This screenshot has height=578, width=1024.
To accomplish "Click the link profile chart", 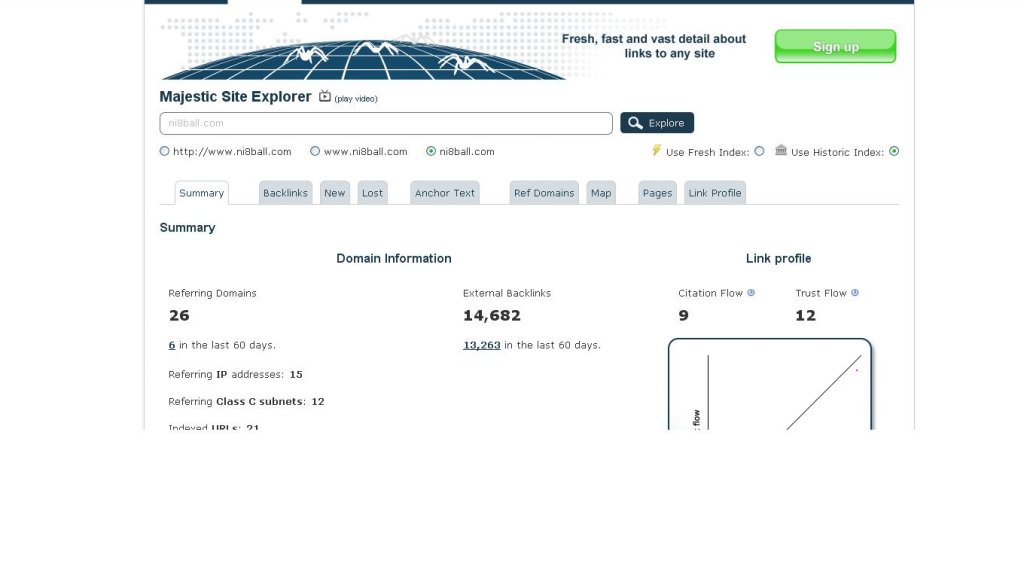I will pyautogui.click(x=770, y=384).
